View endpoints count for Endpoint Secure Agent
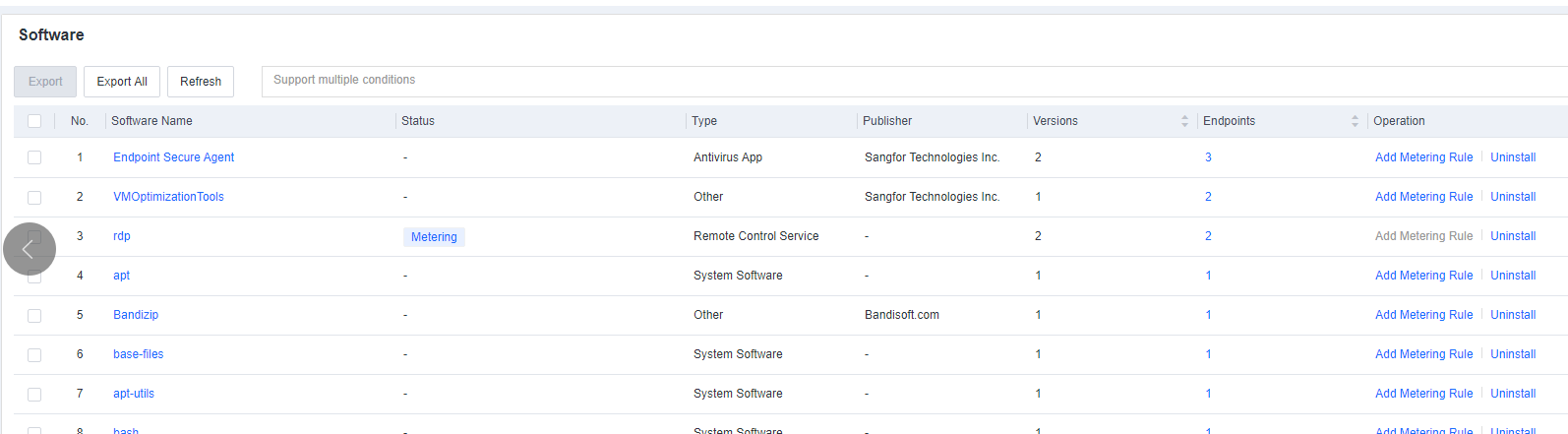 click(1208, 157)
